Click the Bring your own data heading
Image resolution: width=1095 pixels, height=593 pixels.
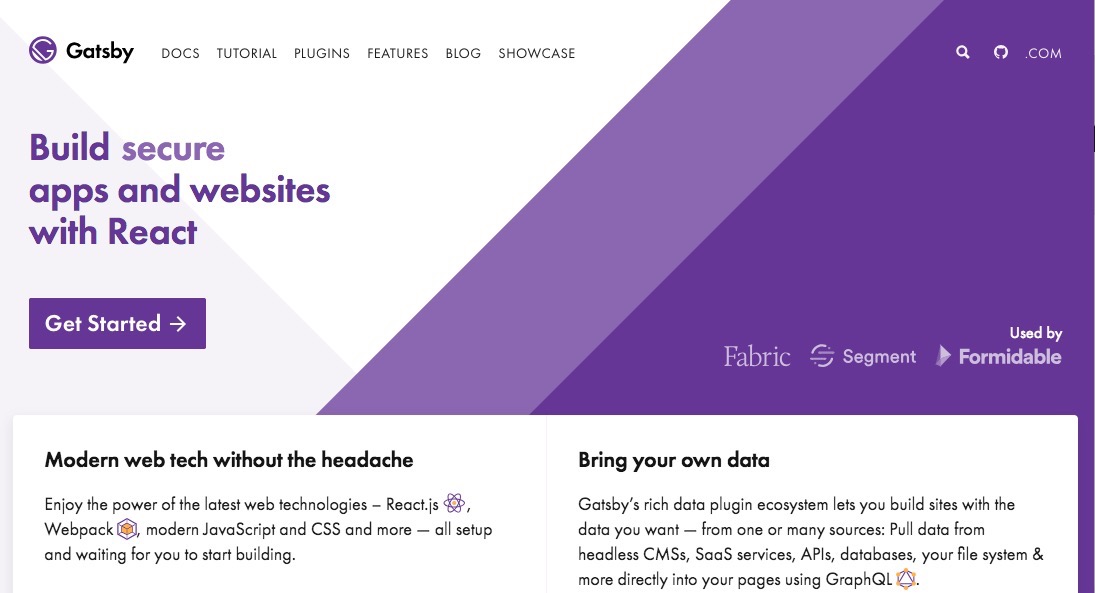tap(674, 460)
